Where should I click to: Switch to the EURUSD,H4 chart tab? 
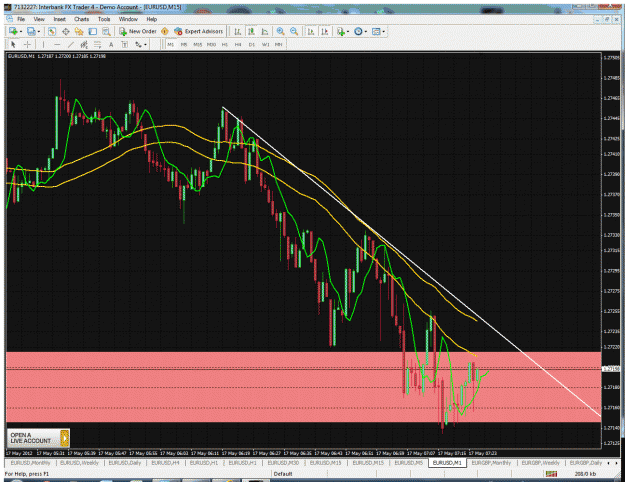165,463
